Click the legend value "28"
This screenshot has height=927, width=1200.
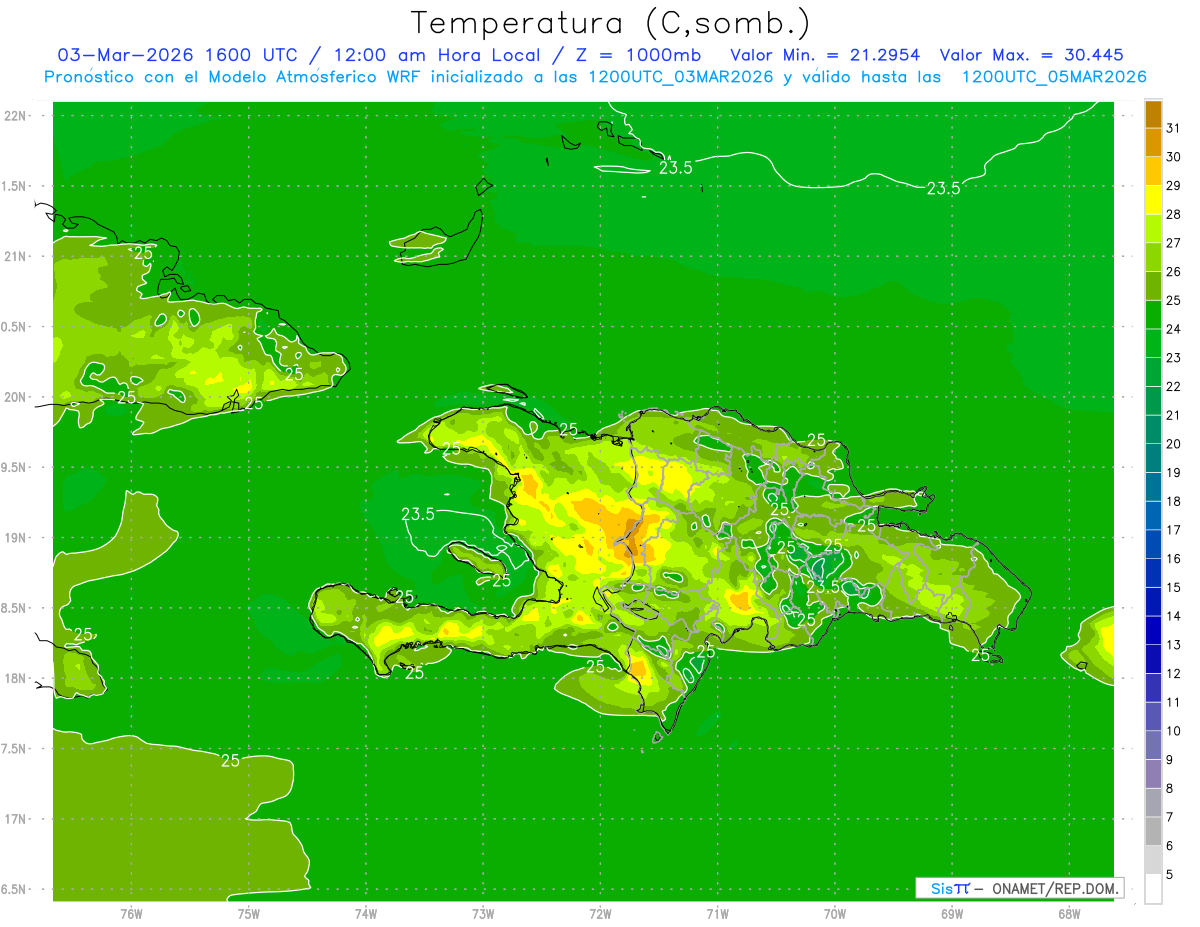pyautogui.click(x=1174, y=214)
